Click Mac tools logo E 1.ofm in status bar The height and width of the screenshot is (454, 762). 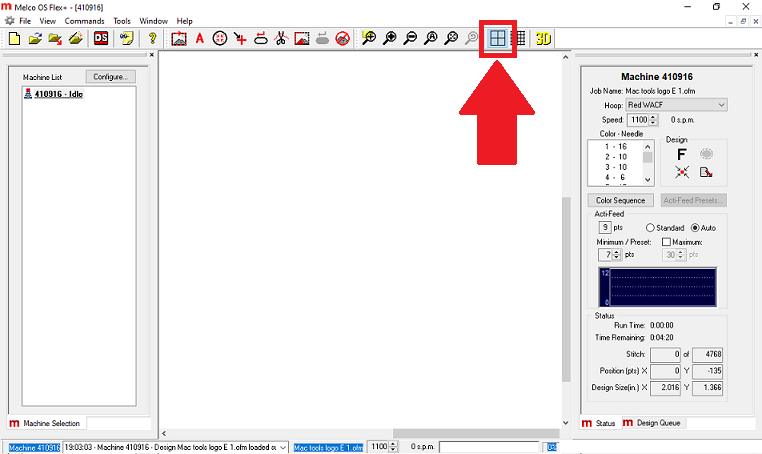tap(329, 448)
